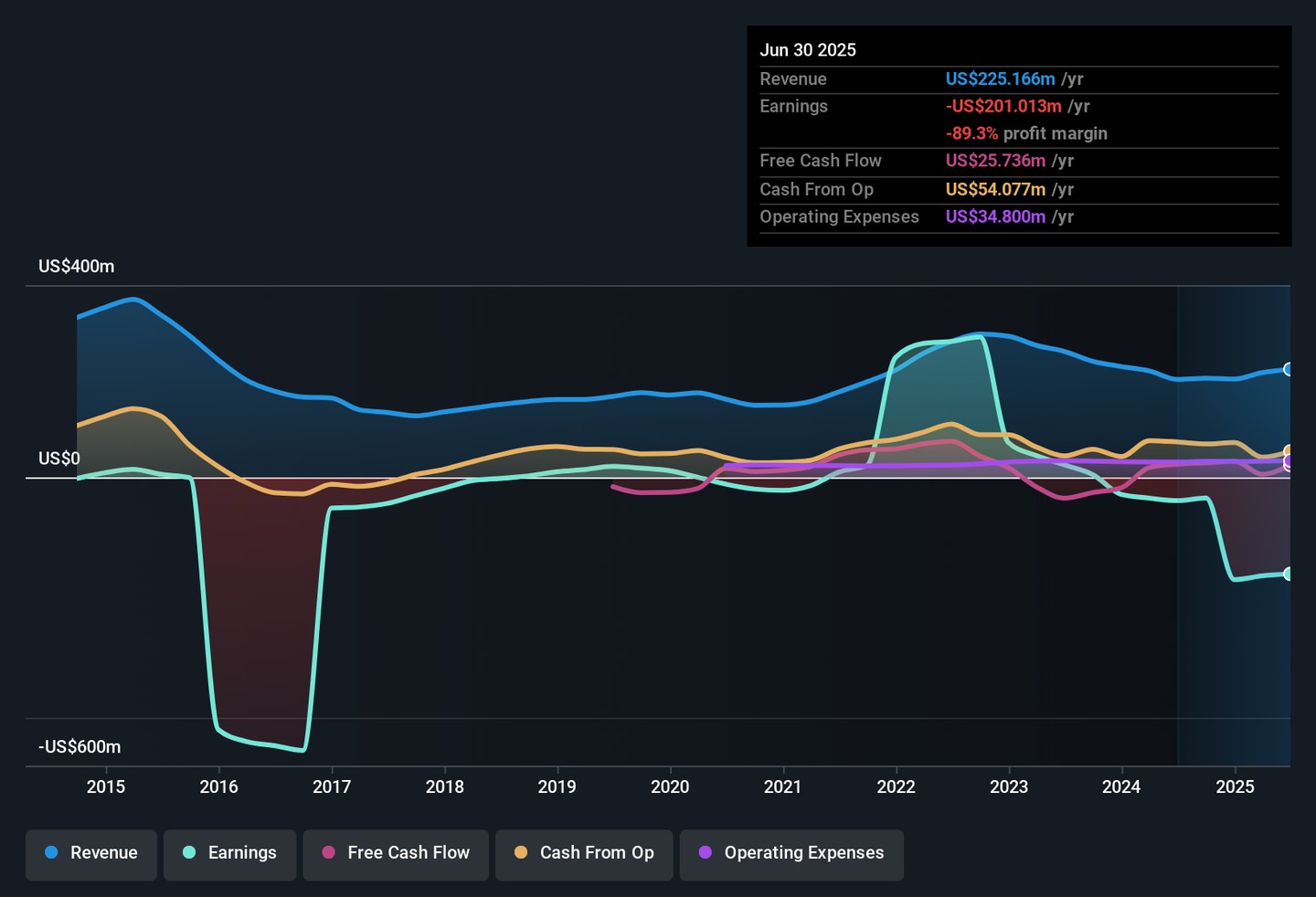Screen dimensions: 1316x897
Task: Click the orange Cash From Op legend dot
Action: (521, 852)
